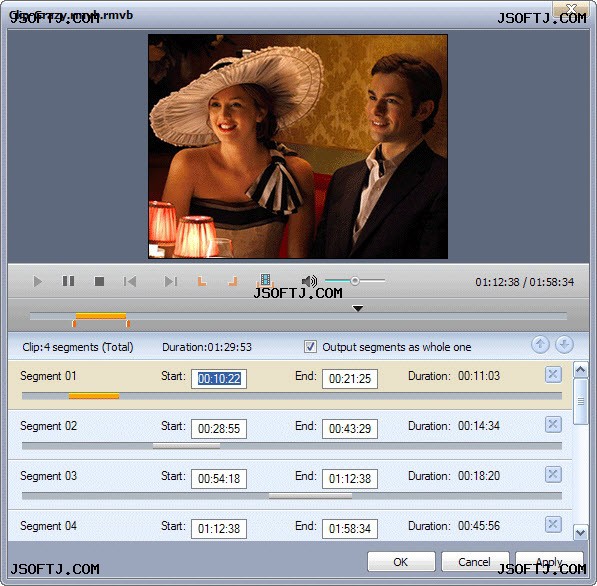Set the clip end point marker
The width and height of the screenshot is (597, 586).
pos(233,281)
